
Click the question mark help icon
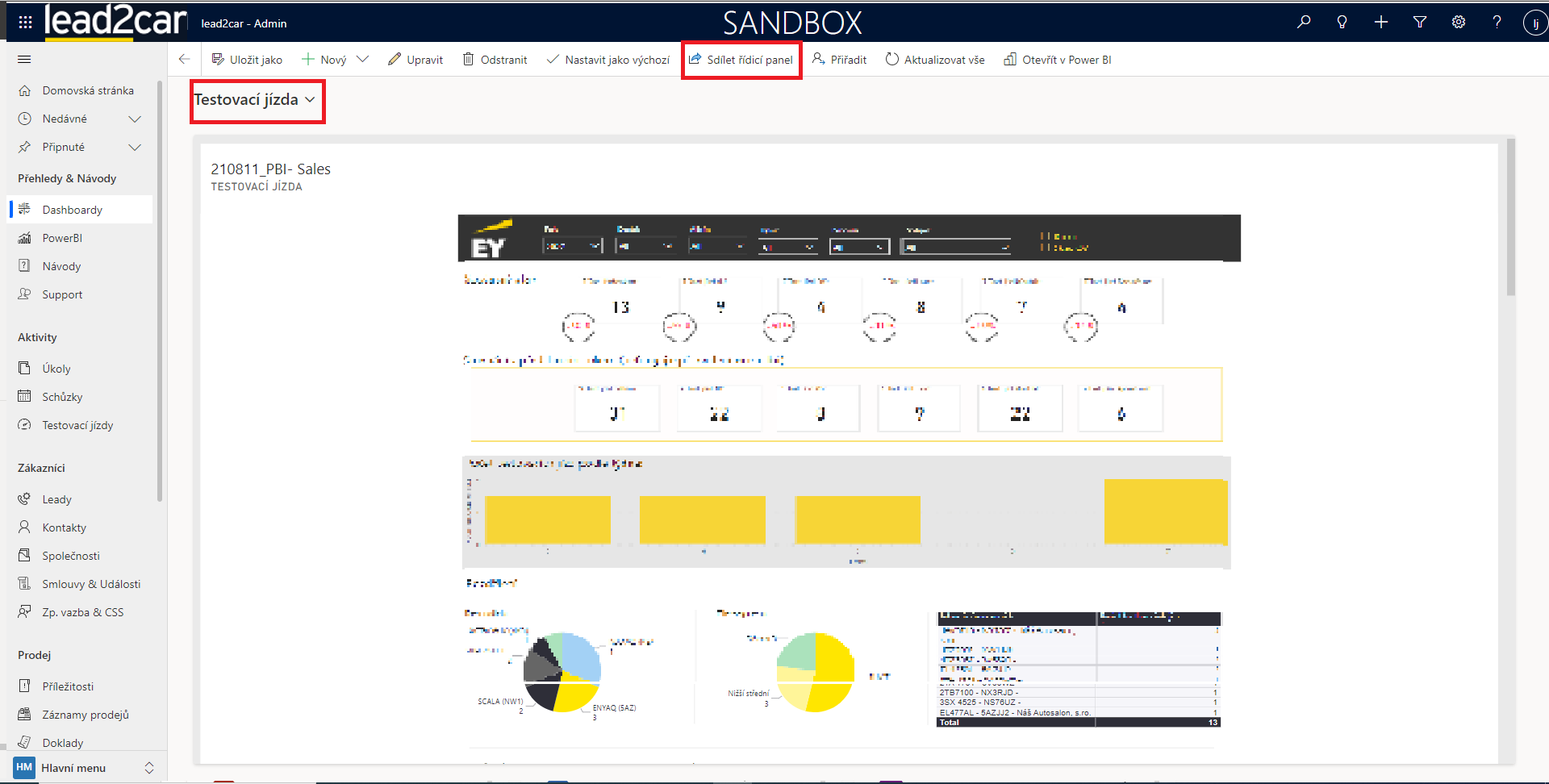pyautogui.click(x=1497, y=23)
